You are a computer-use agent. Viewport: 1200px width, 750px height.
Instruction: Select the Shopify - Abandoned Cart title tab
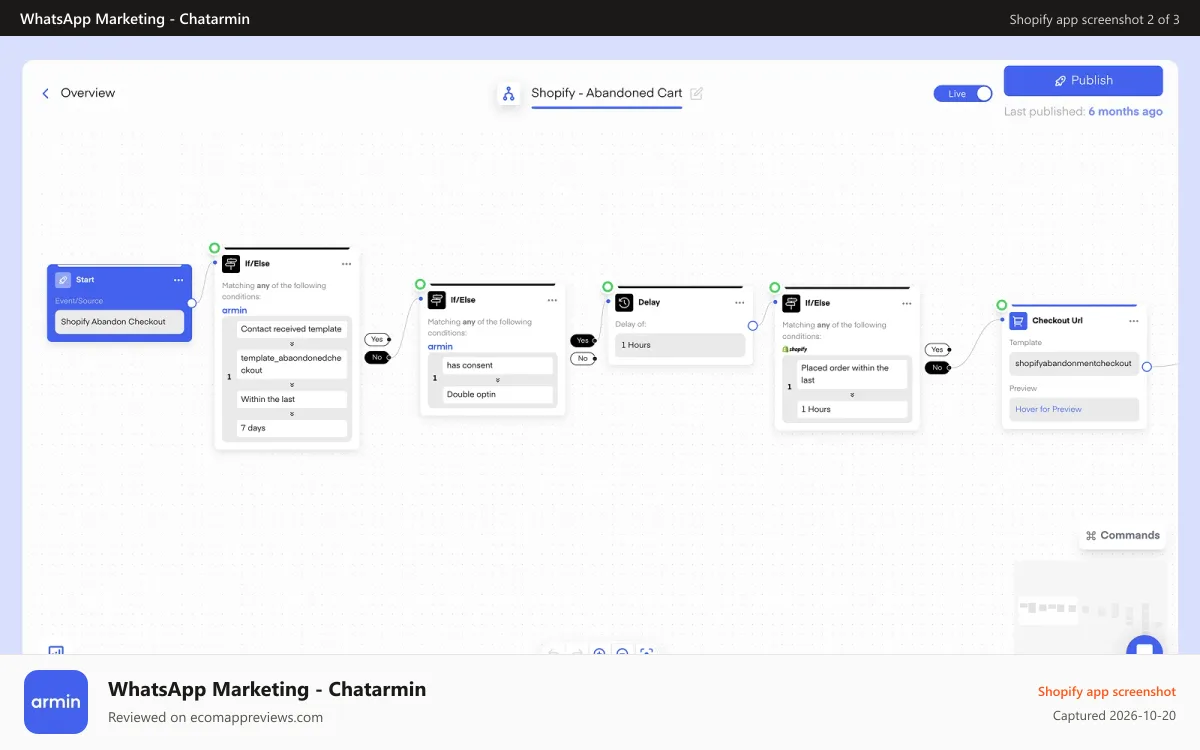(x=607, y=93)
